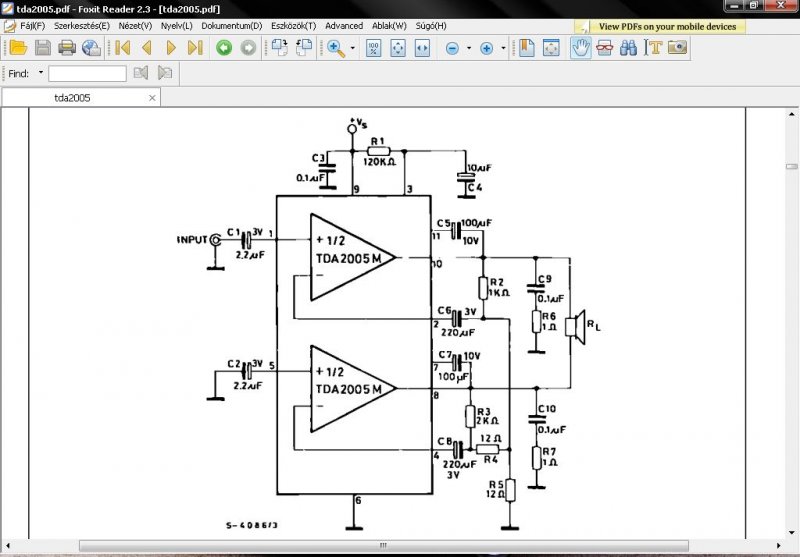
Task: Go to the first page
Action: pyautogui.click(x=122, y=48)
